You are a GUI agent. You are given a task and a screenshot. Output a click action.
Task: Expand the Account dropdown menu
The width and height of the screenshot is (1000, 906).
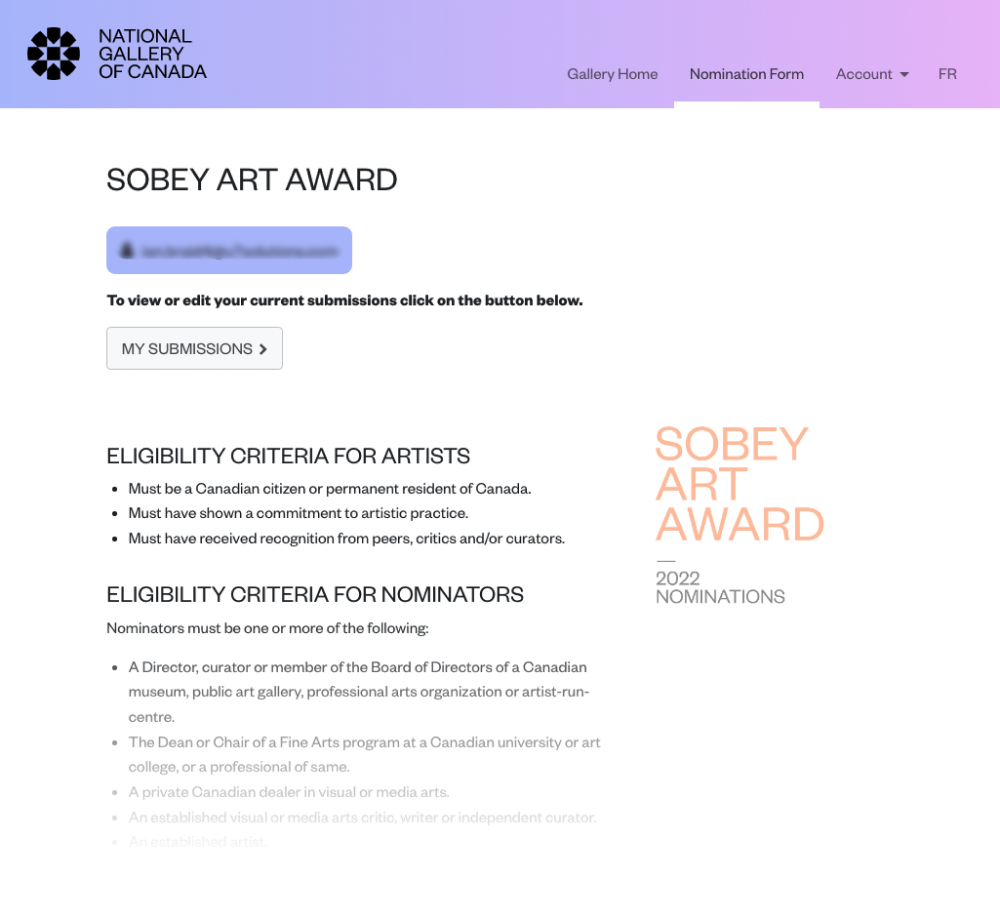coord(872,74)
